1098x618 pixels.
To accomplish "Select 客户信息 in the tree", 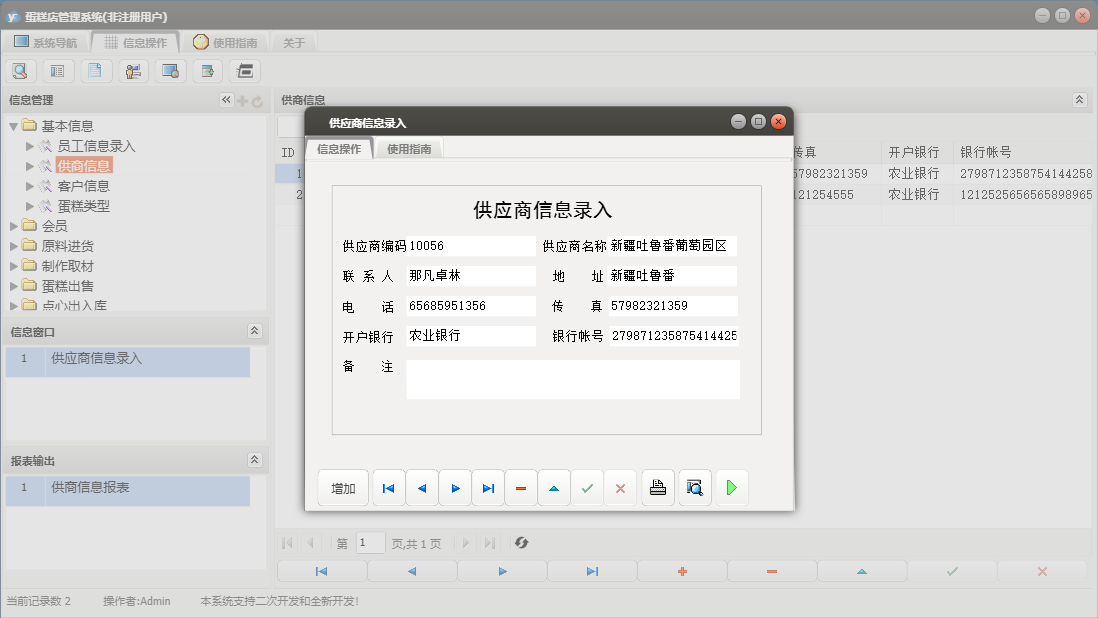I will pyautogui.click(x=83, y=186).
